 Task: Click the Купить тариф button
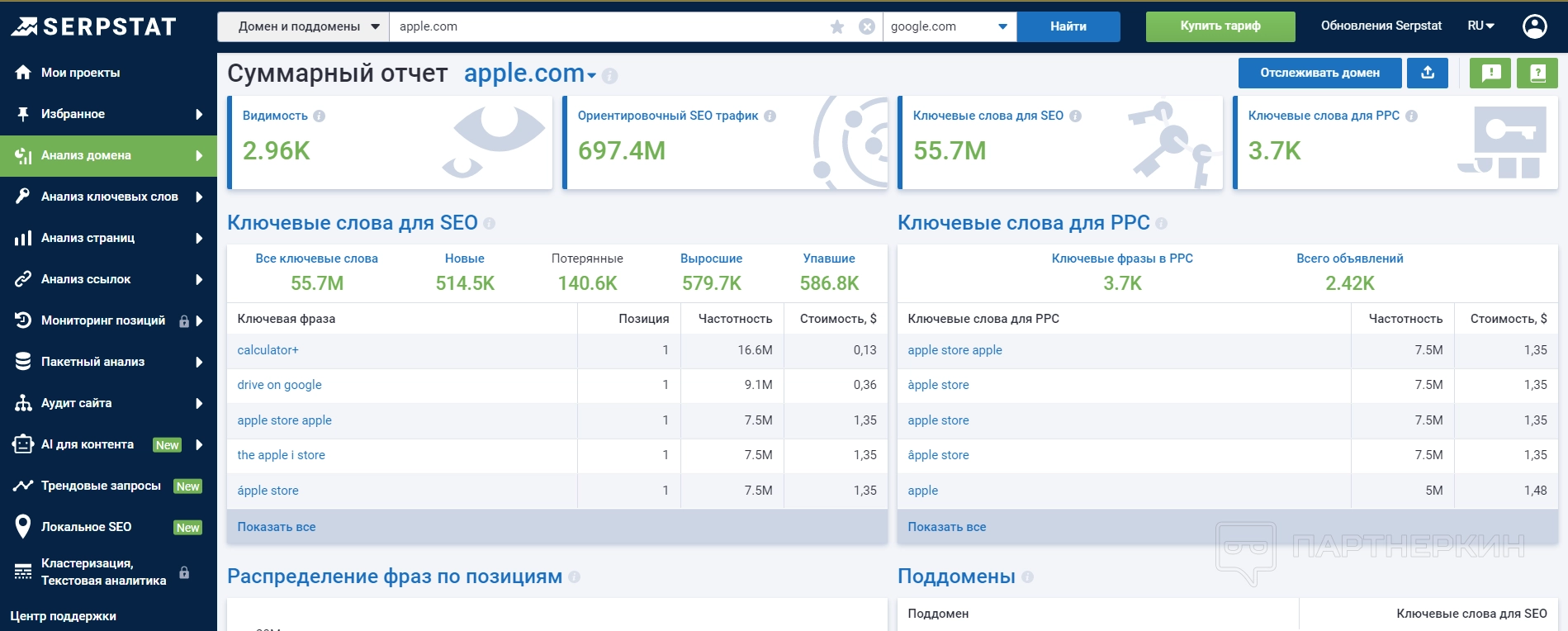coord(1220,26)
